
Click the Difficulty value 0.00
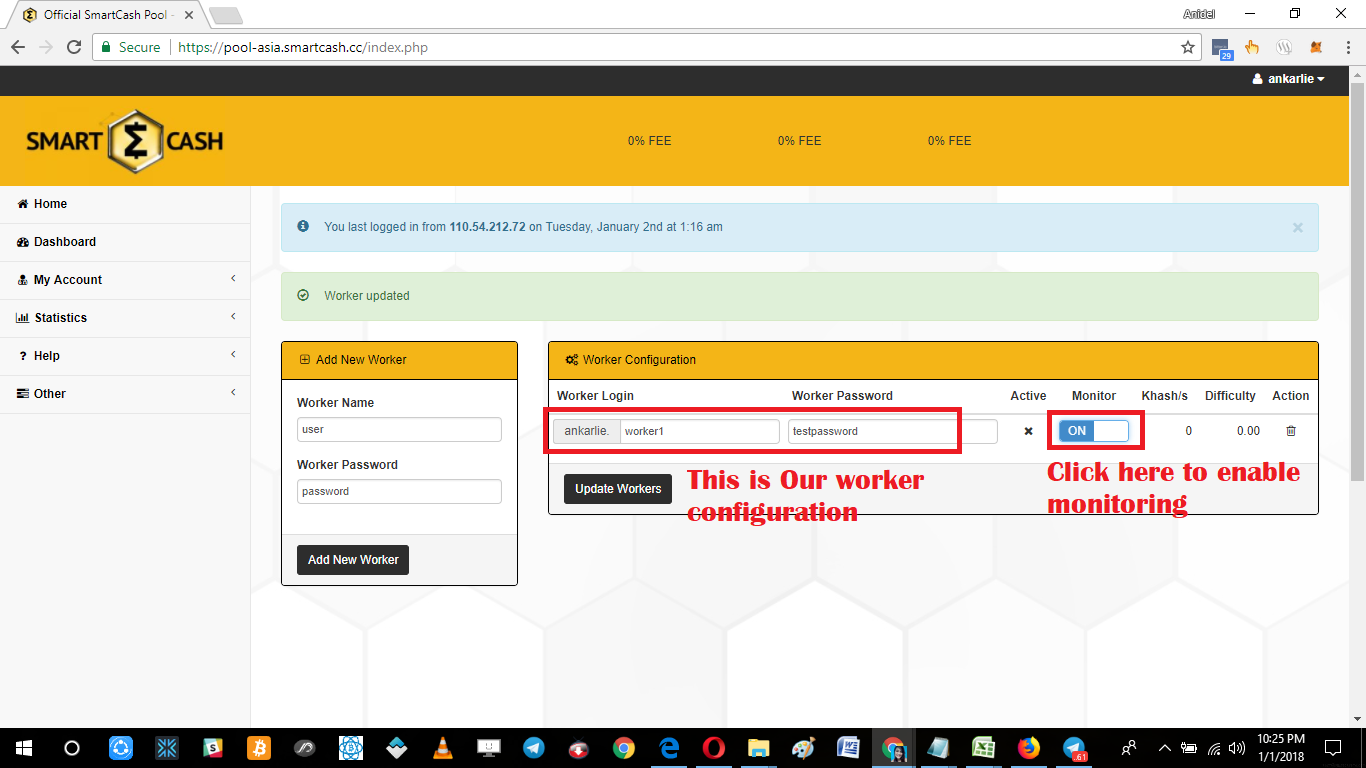[x=1248, y=431]
